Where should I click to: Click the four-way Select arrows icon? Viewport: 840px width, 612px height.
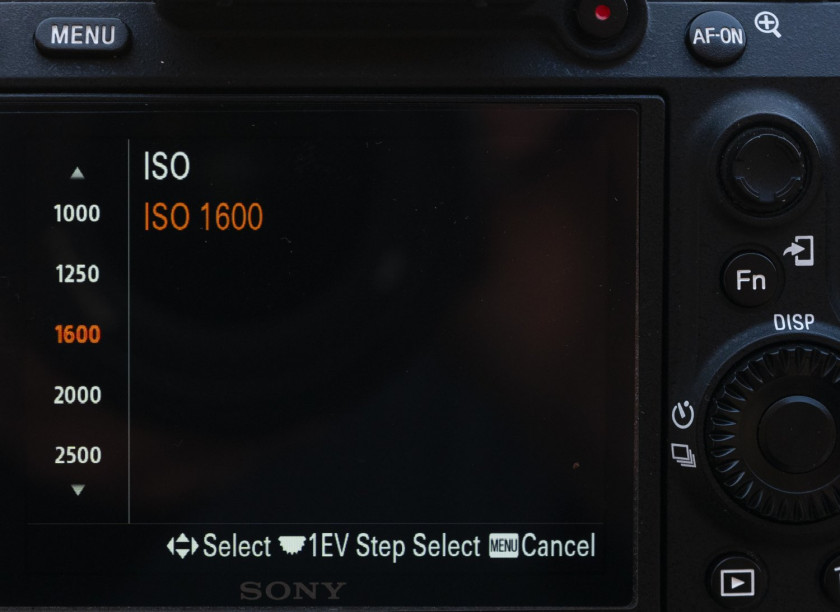tap(182, 546)
